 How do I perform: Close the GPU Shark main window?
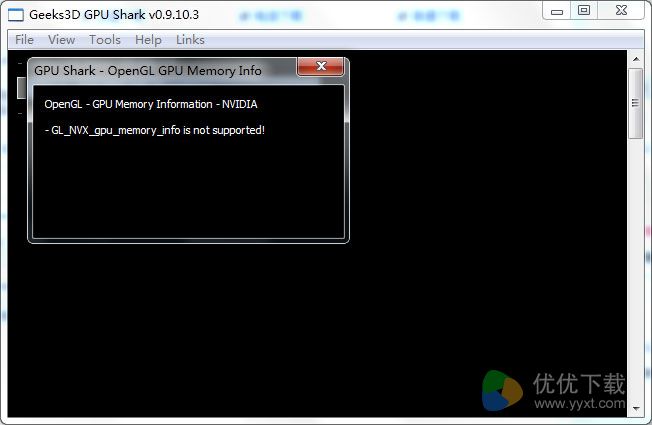coord(621,11)
